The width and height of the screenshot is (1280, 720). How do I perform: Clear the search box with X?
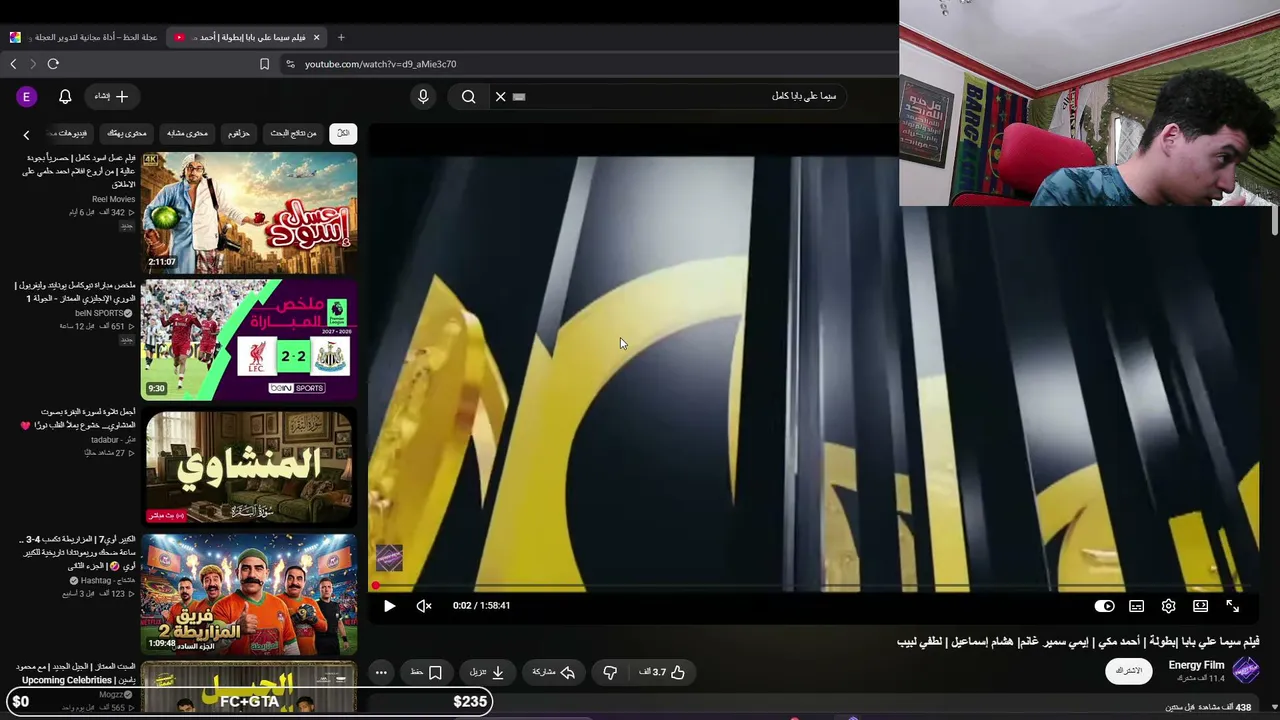(x=500, y=96)
